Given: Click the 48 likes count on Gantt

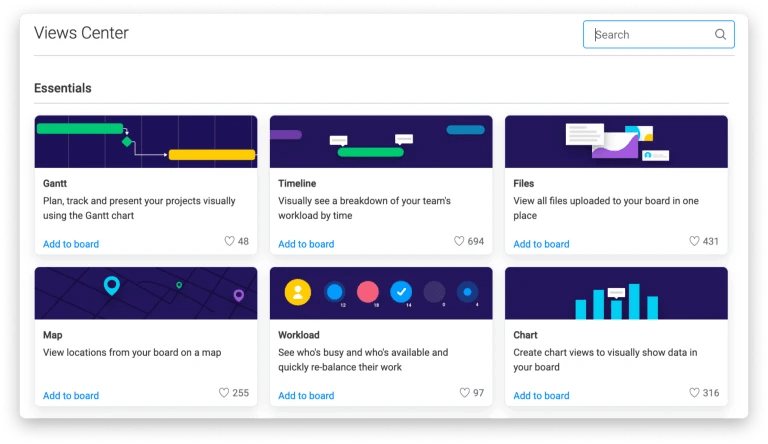Looking at the screenshot, I should click(243, 241).
